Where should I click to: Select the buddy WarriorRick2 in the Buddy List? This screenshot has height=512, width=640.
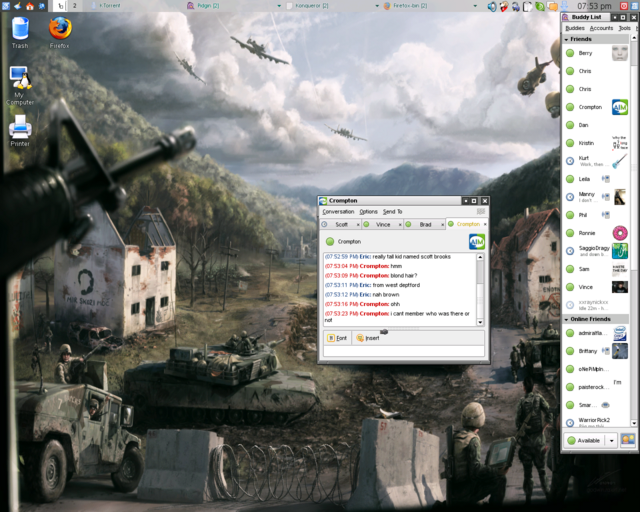tap(596, 422)
